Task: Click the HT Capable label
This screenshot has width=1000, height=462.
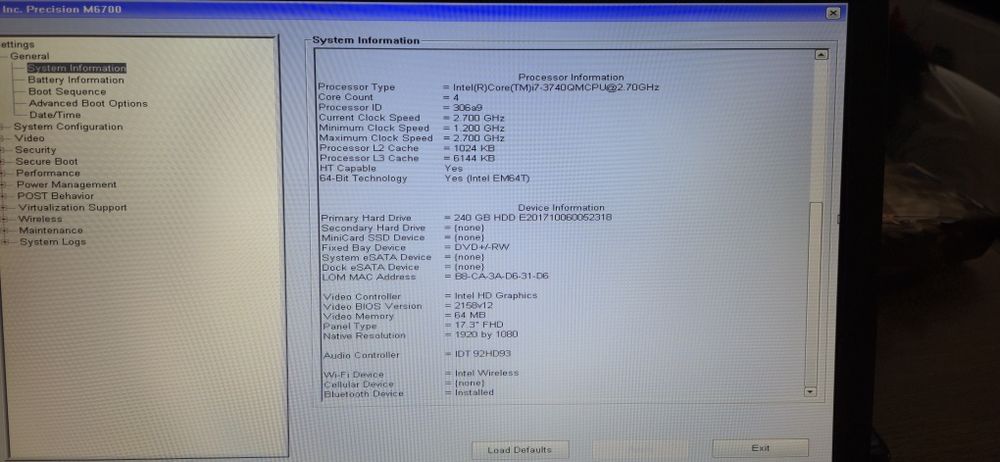Action: [x=348, y=168]
